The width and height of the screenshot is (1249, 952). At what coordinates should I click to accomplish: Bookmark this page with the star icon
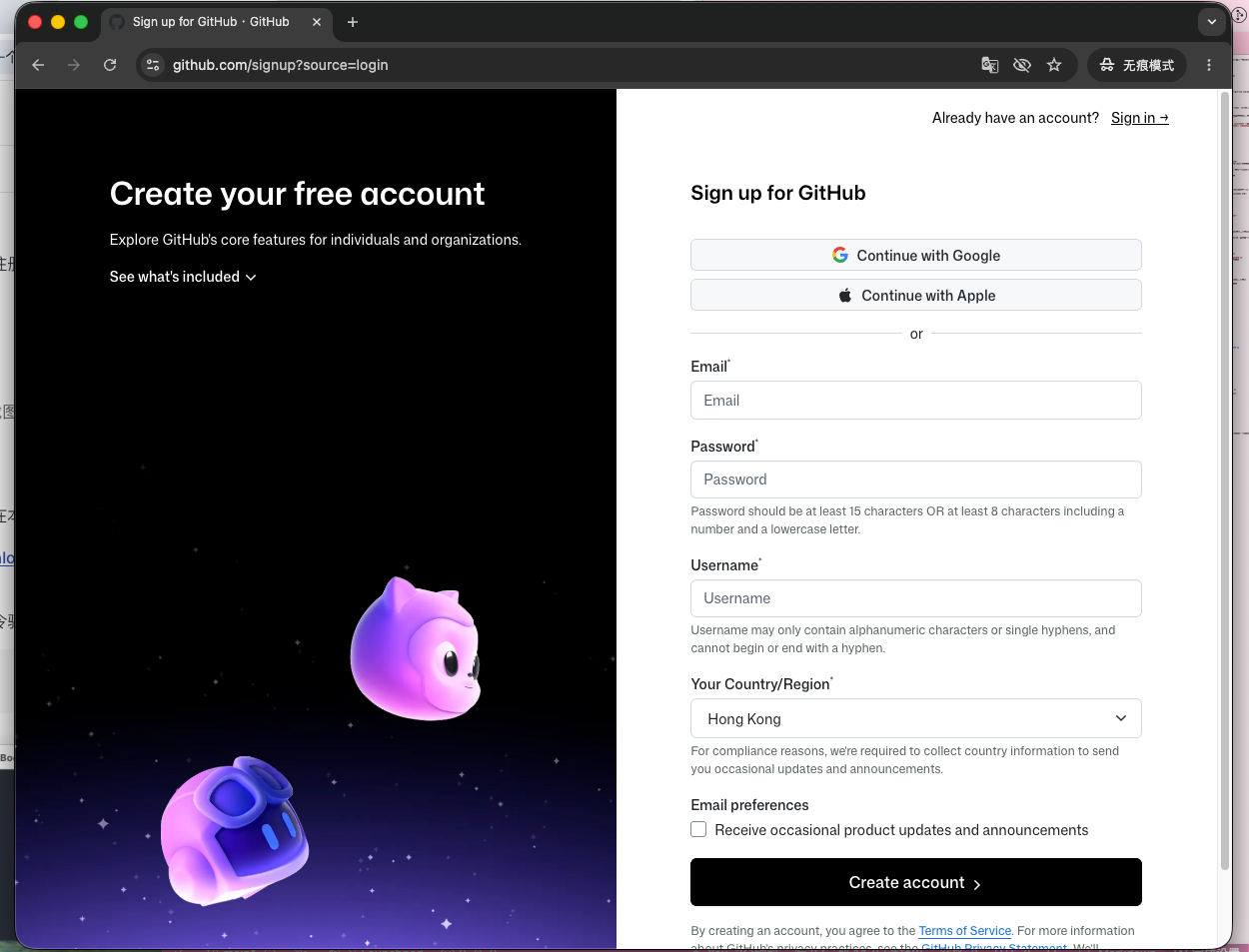tap(1054, 65)
